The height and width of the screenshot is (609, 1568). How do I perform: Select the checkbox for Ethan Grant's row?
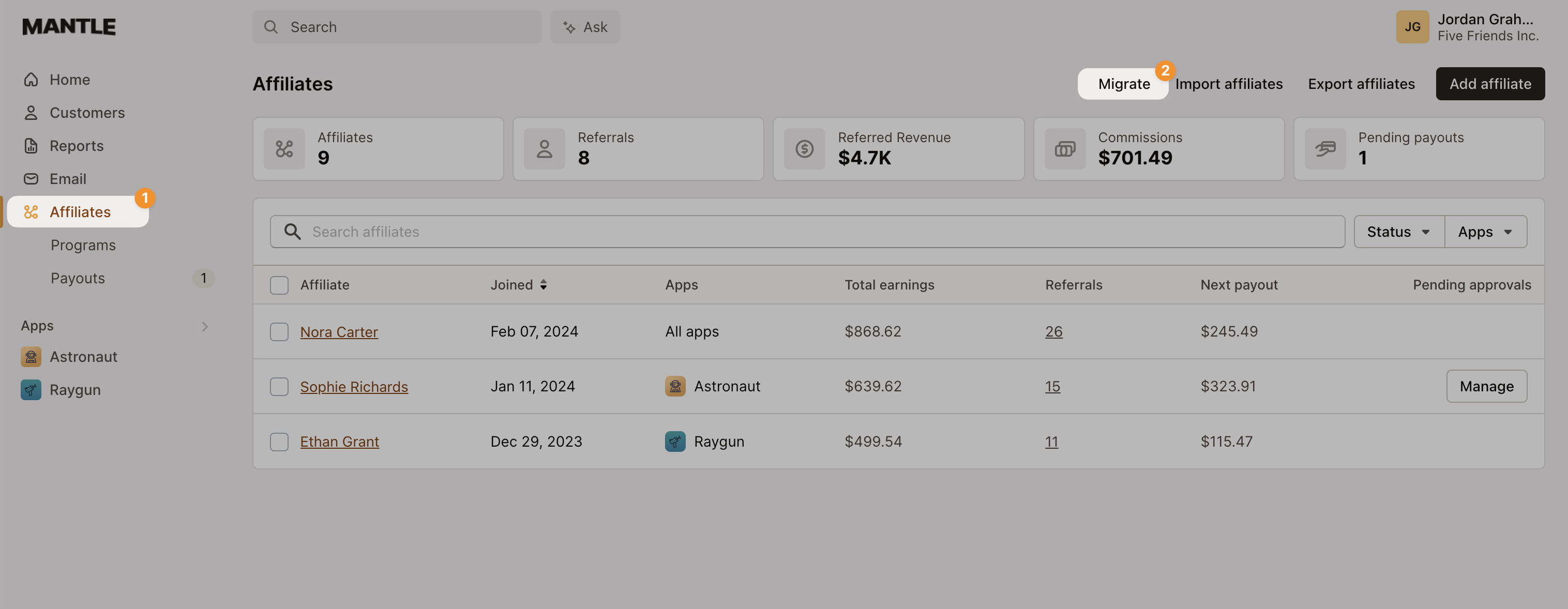279,441
